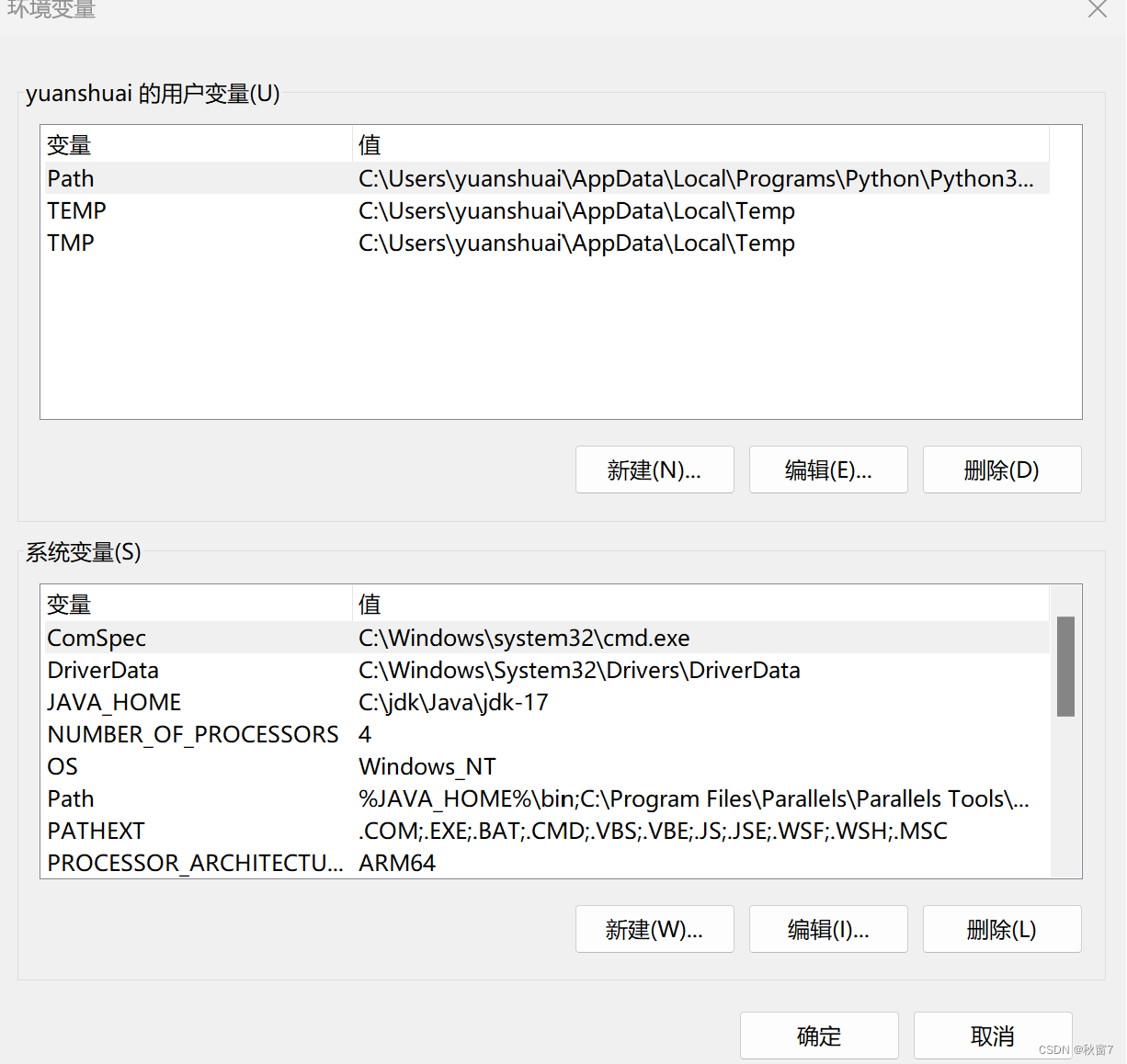The width and height of the screenshot is (1127, 1064).
Task: Click the %JAVA_HOME%\bin path value
Action: tap(693, 798)
